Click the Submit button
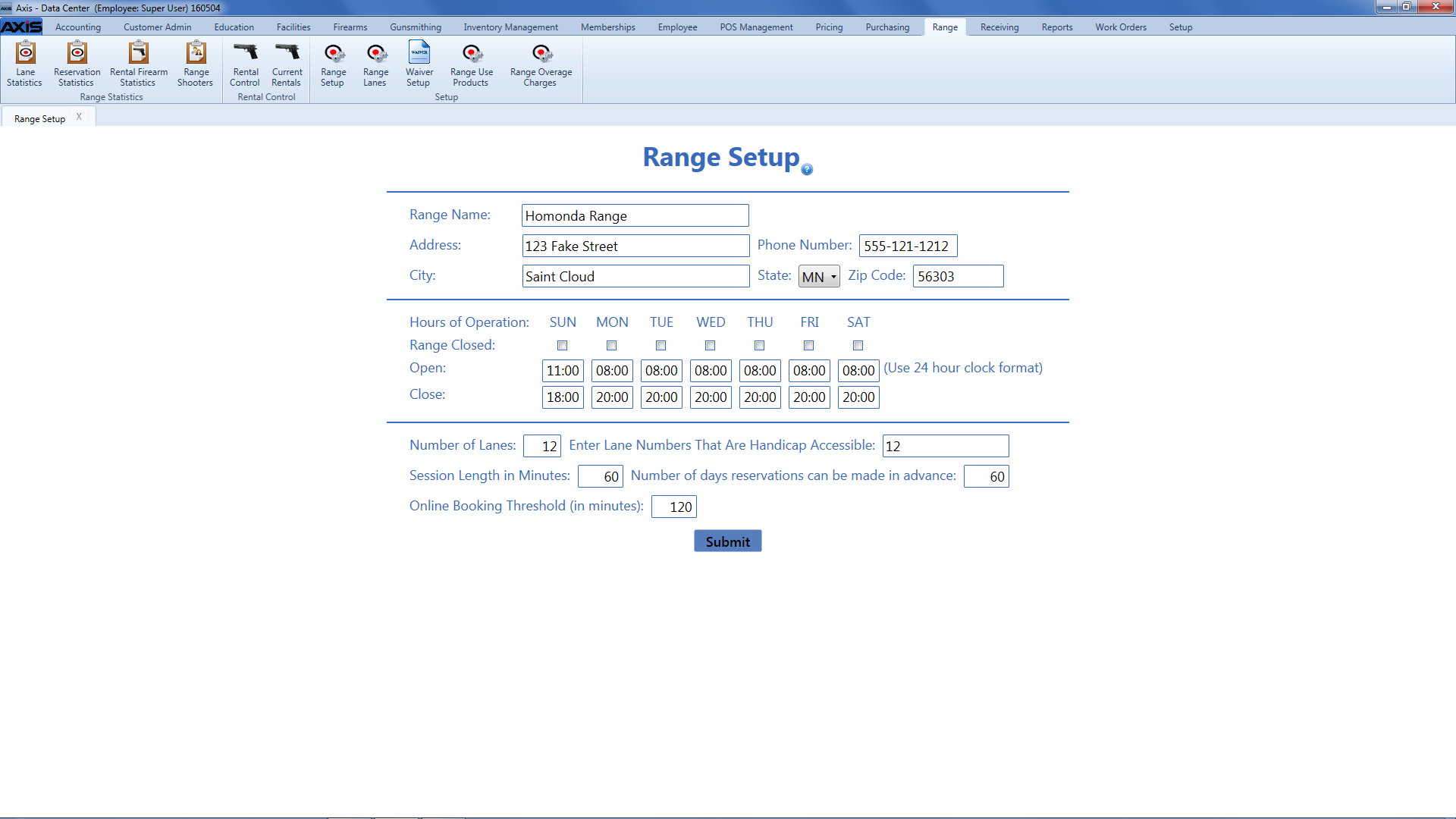This screenshot has width=1456, height=819. [x=728, y=541]
